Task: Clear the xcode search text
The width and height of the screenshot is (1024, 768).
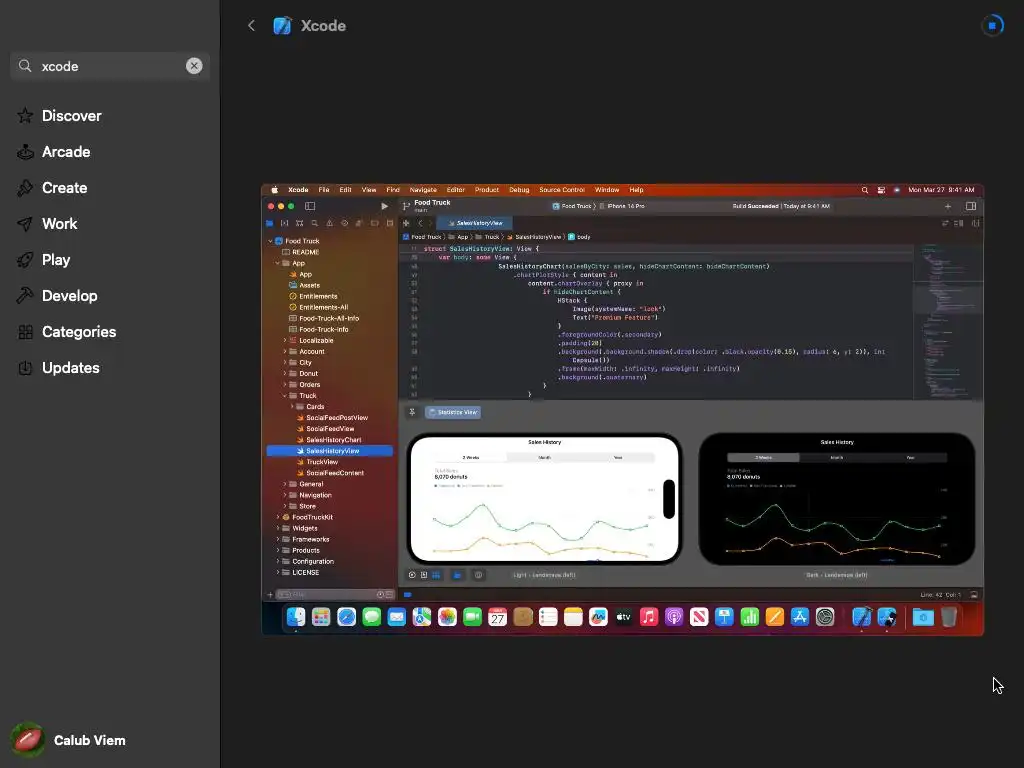Action: click(x=194, y=66)
